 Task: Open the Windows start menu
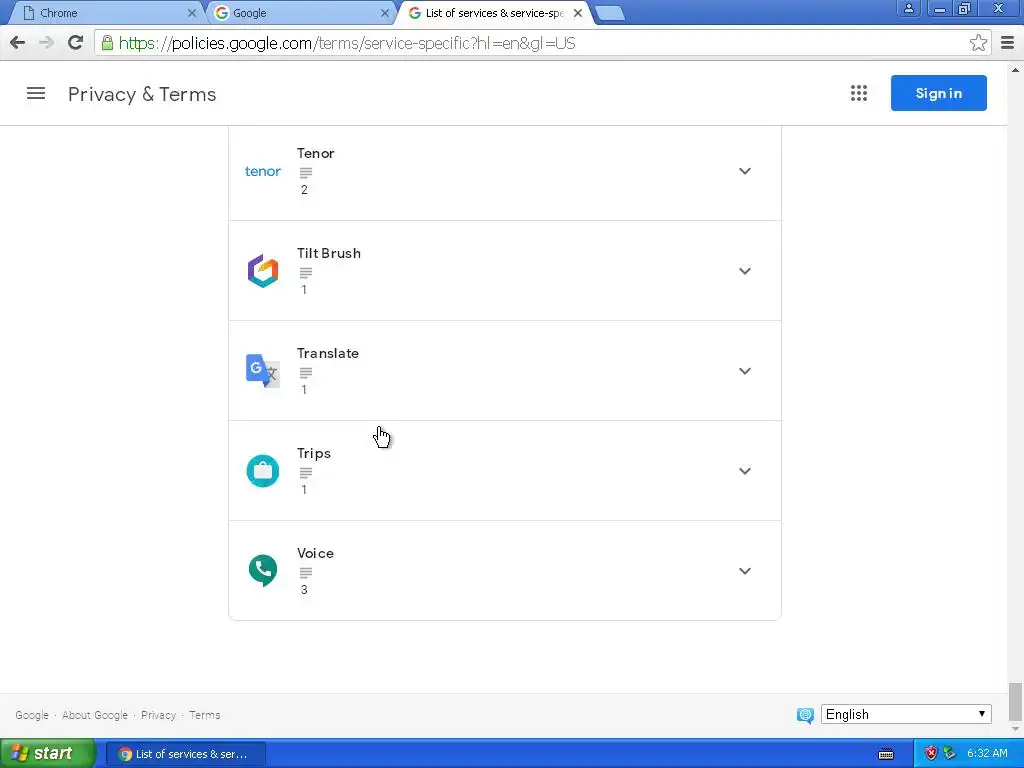coord(47,753)
